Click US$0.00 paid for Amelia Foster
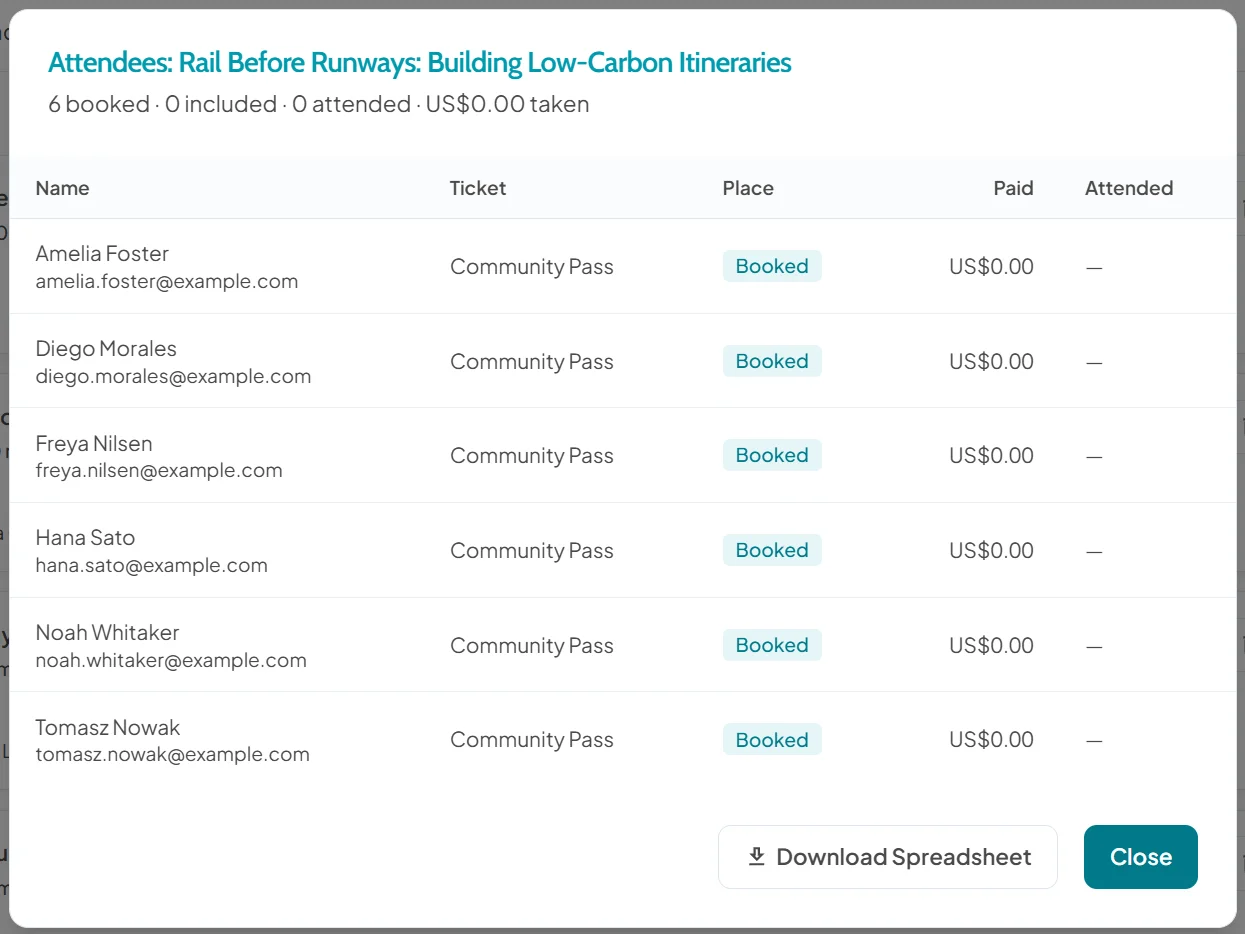 pos(991,267)
